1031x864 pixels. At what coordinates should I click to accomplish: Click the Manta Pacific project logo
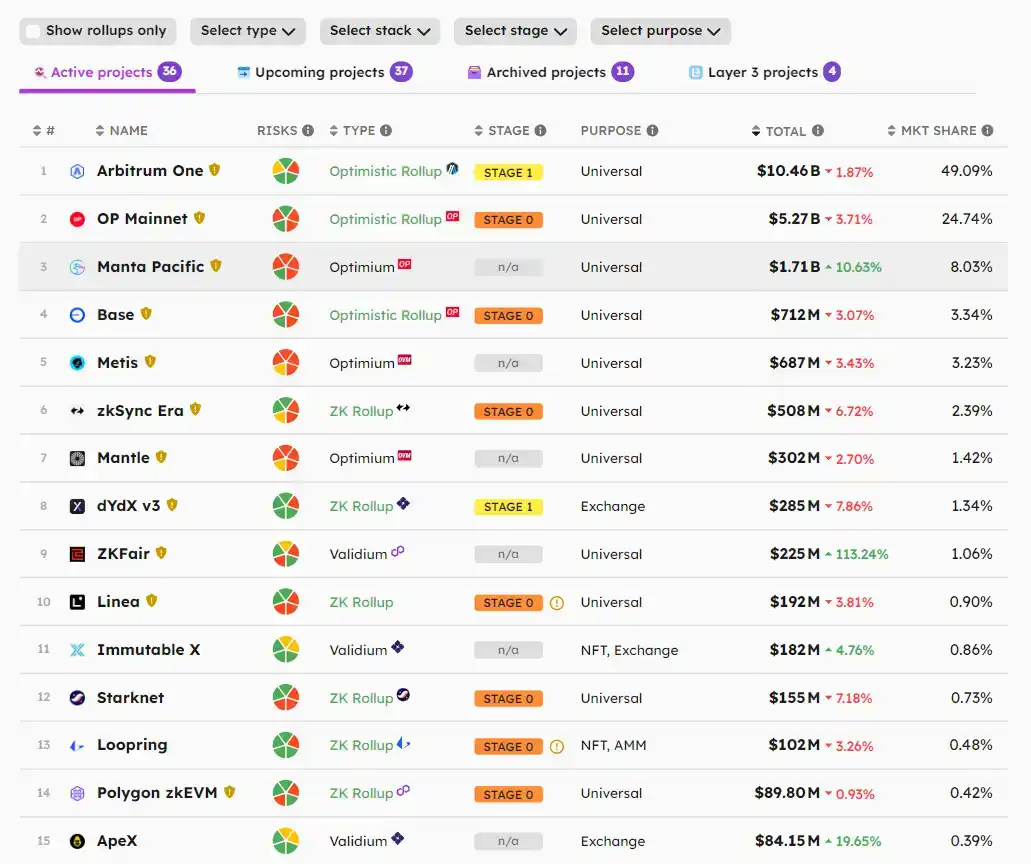[77, 267]
